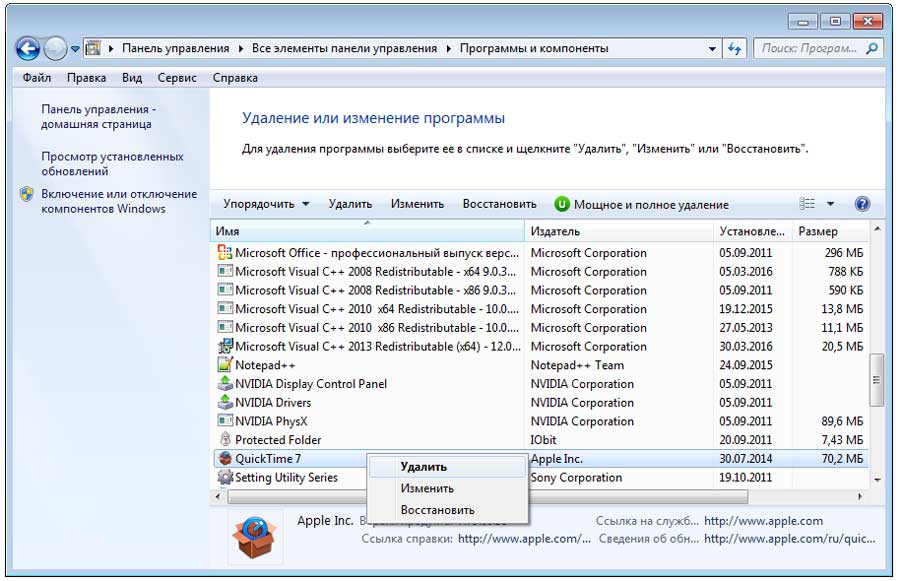900x581 pixels.
Task: Select Visual C++ 2010 x86 icon
Action: coord(225,327)
